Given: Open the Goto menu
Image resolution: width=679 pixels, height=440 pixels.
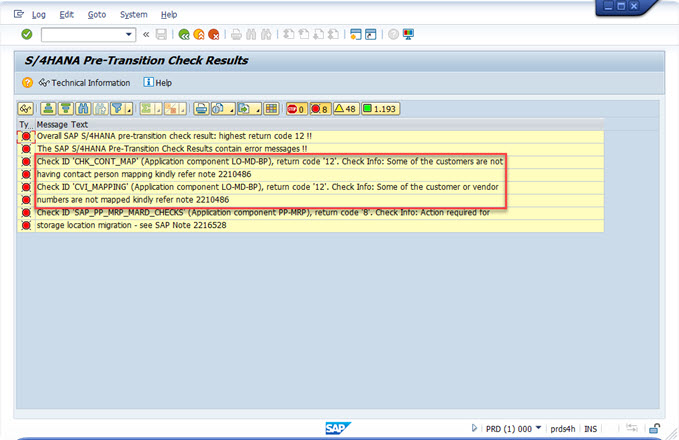Looking at the screenshot, I should click(x=97, y=15).
